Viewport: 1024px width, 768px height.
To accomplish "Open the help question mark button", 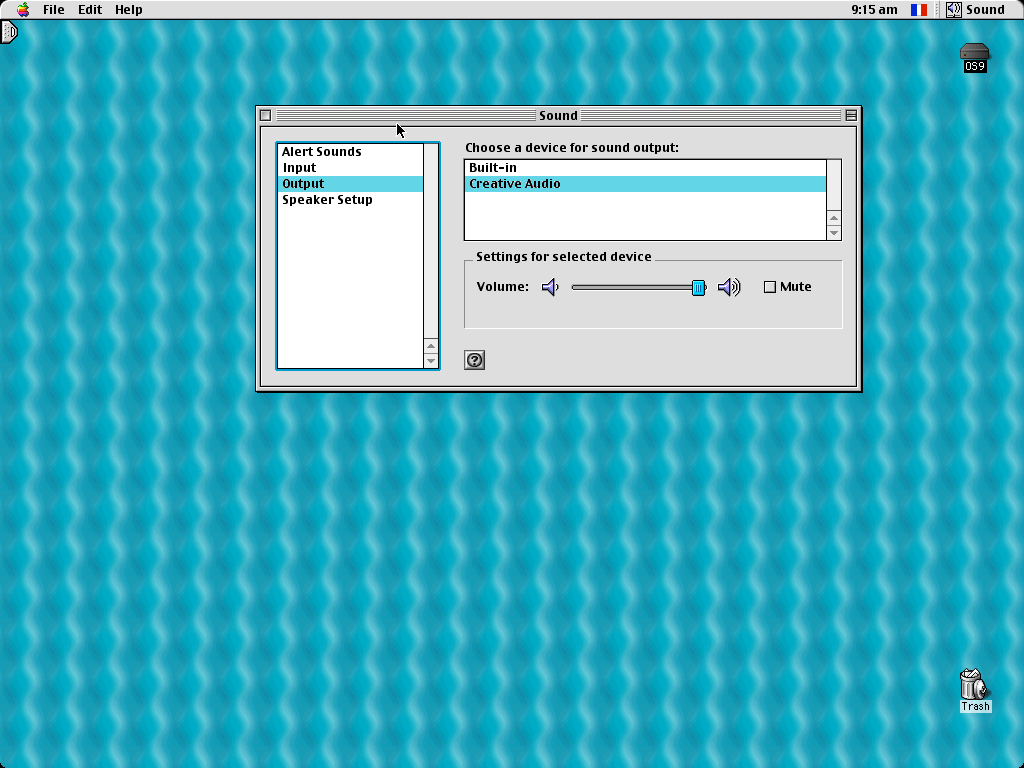I will tap(474, 360).
